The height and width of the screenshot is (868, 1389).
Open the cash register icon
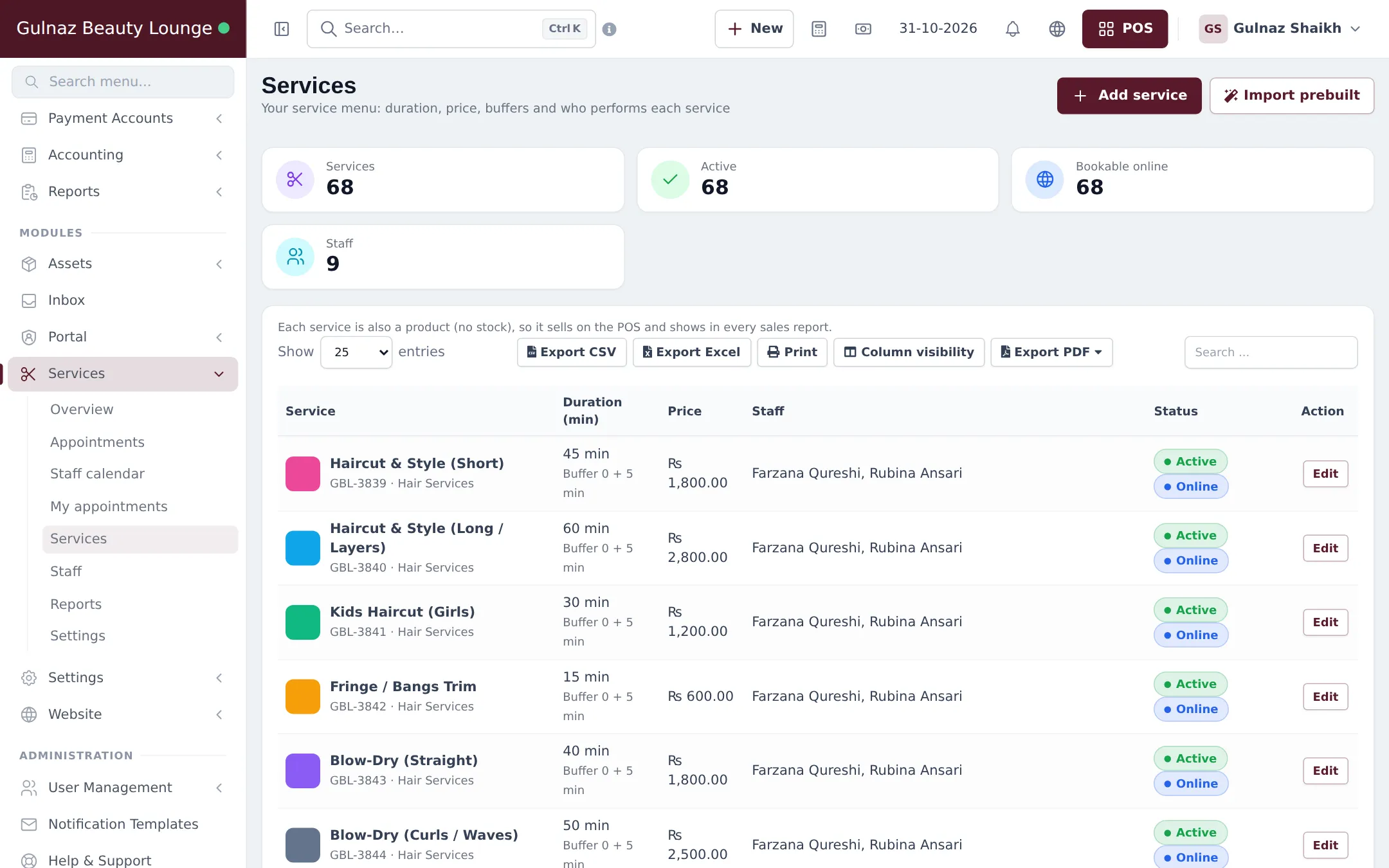863,29
